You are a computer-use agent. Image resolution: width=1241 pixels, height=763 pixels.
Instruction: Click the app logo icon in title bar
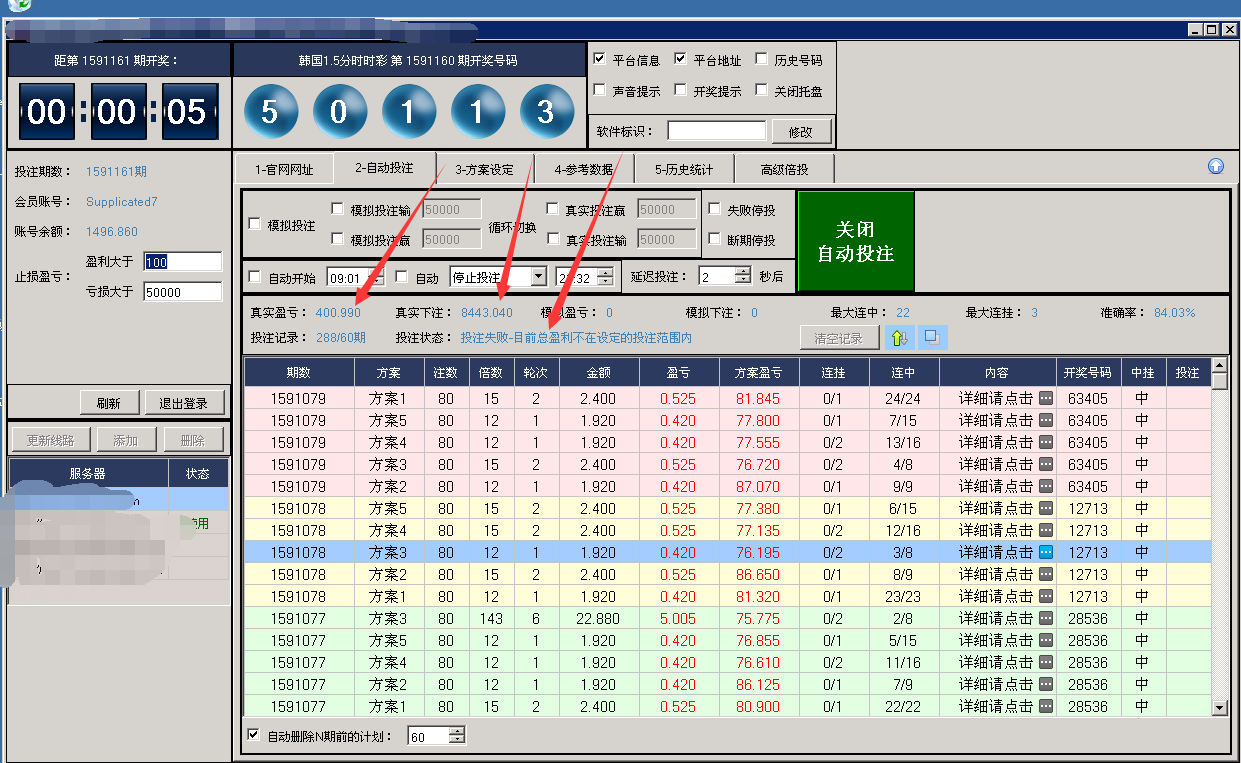click(x=18, y=5)
